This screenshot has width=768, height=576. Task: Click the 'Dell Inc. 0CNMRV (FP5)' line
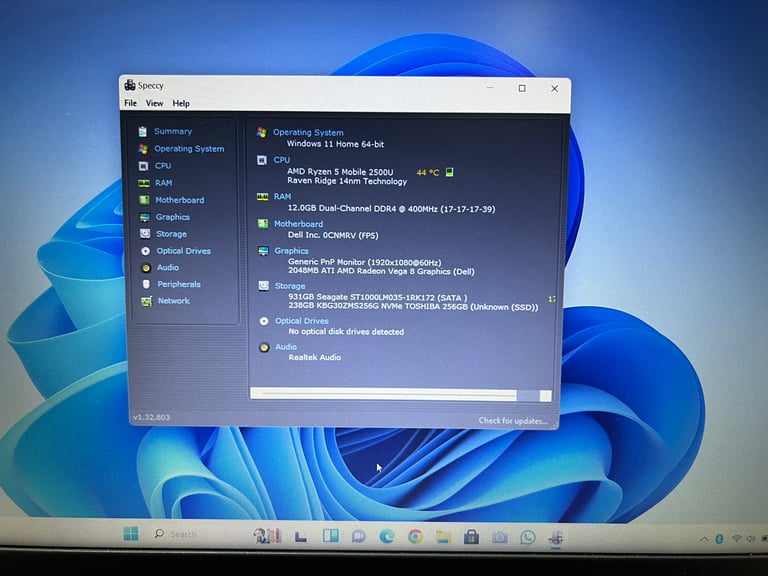coord(333,235)
